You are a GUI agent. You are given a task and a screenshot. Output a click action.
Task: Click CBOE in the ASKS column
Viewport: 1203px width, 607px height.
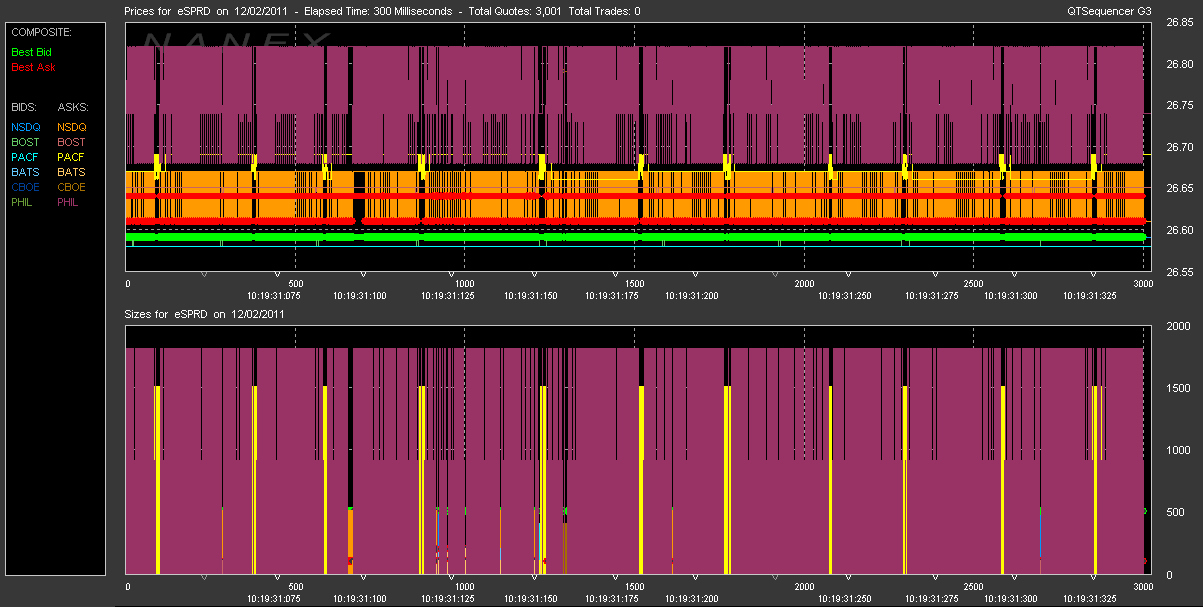[x=73, y=187]
